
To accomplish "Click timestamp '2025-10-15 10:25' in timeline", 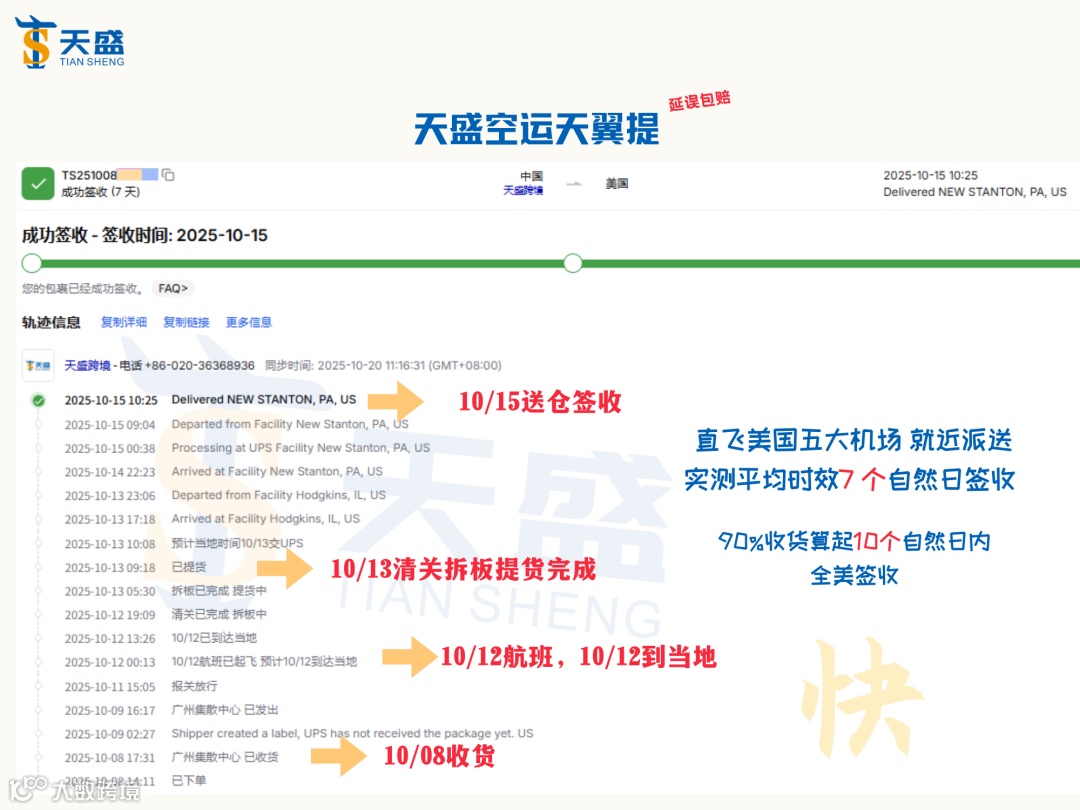I will 111,400.
